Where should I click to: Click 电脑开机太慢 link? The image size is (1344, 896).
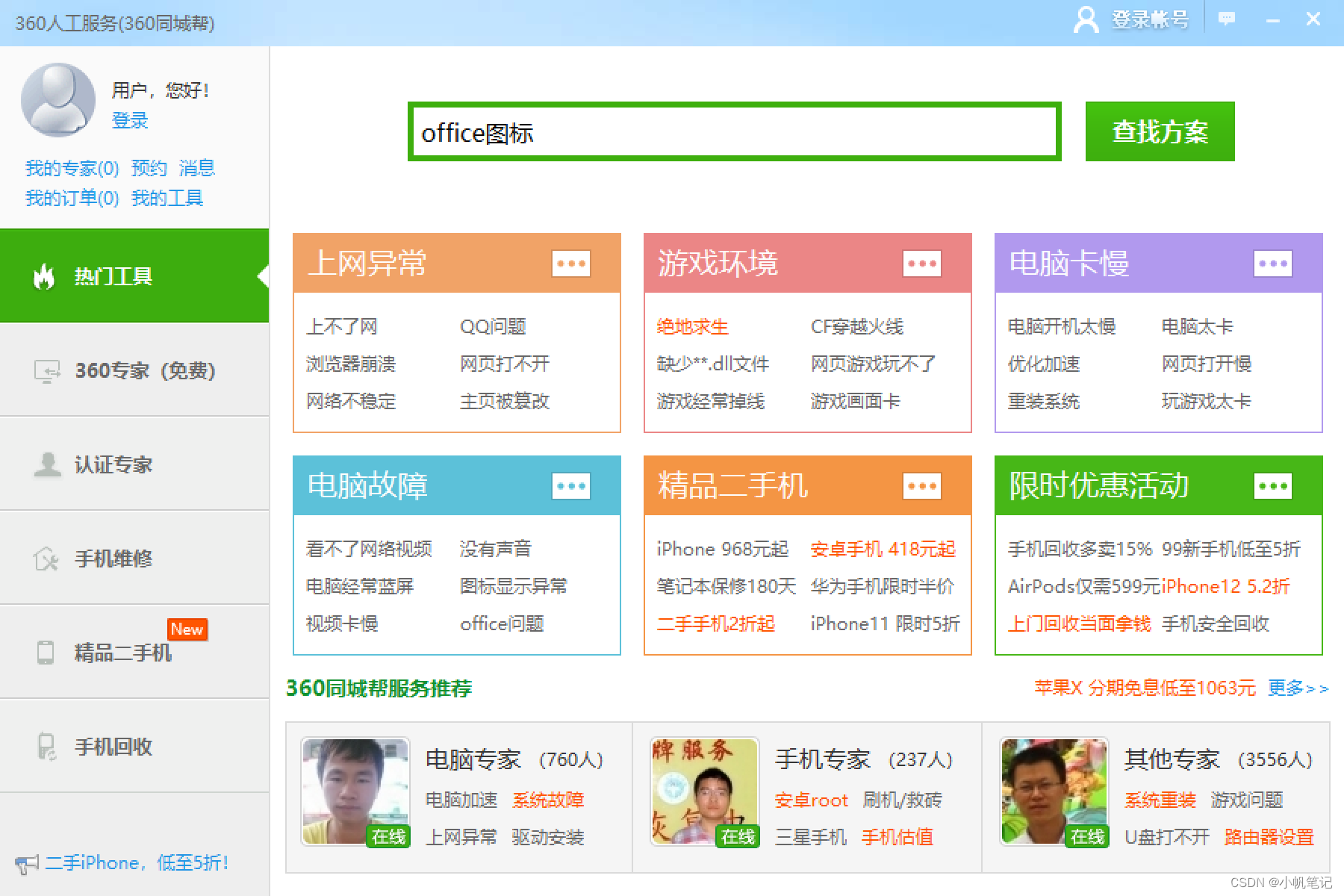[1062, 326]
